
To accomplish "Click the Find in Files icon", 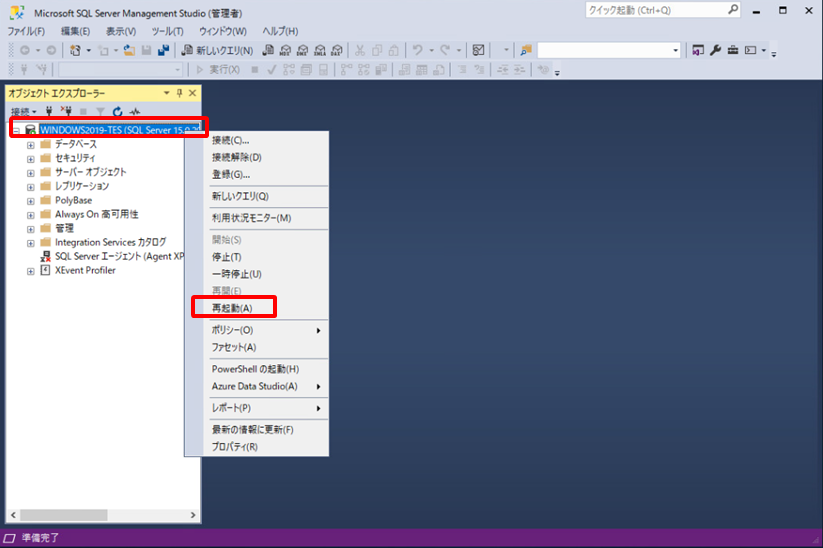I will (x=526, y=50).
